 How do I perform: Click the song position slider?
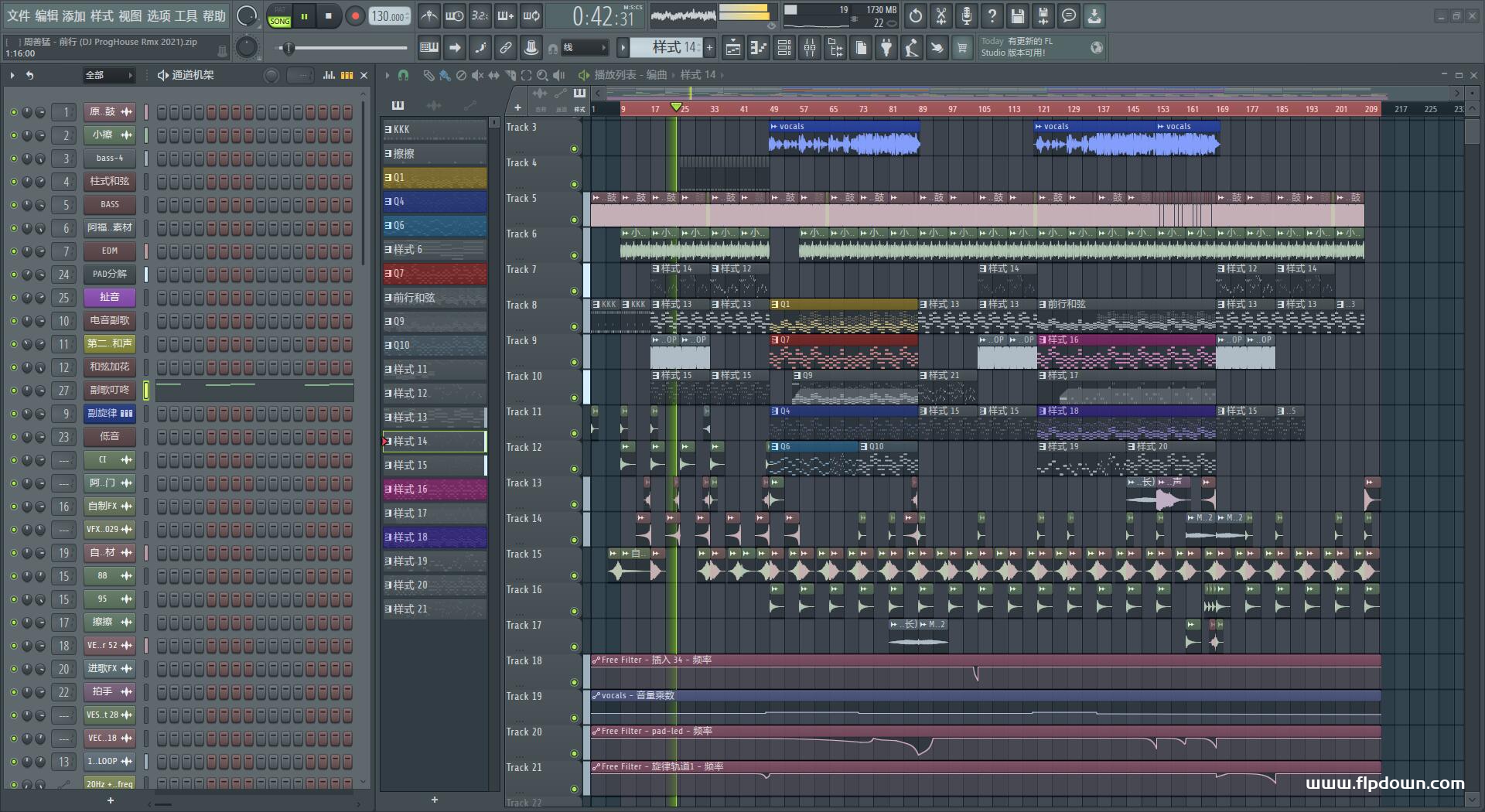(x=343, y=48)
